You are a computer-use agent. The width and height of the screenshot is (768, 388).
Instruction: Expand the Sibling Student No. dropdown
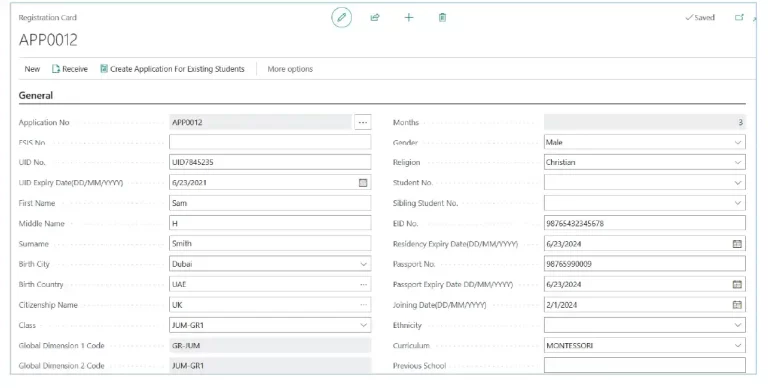pyautogui.click(x=738, y=203)
